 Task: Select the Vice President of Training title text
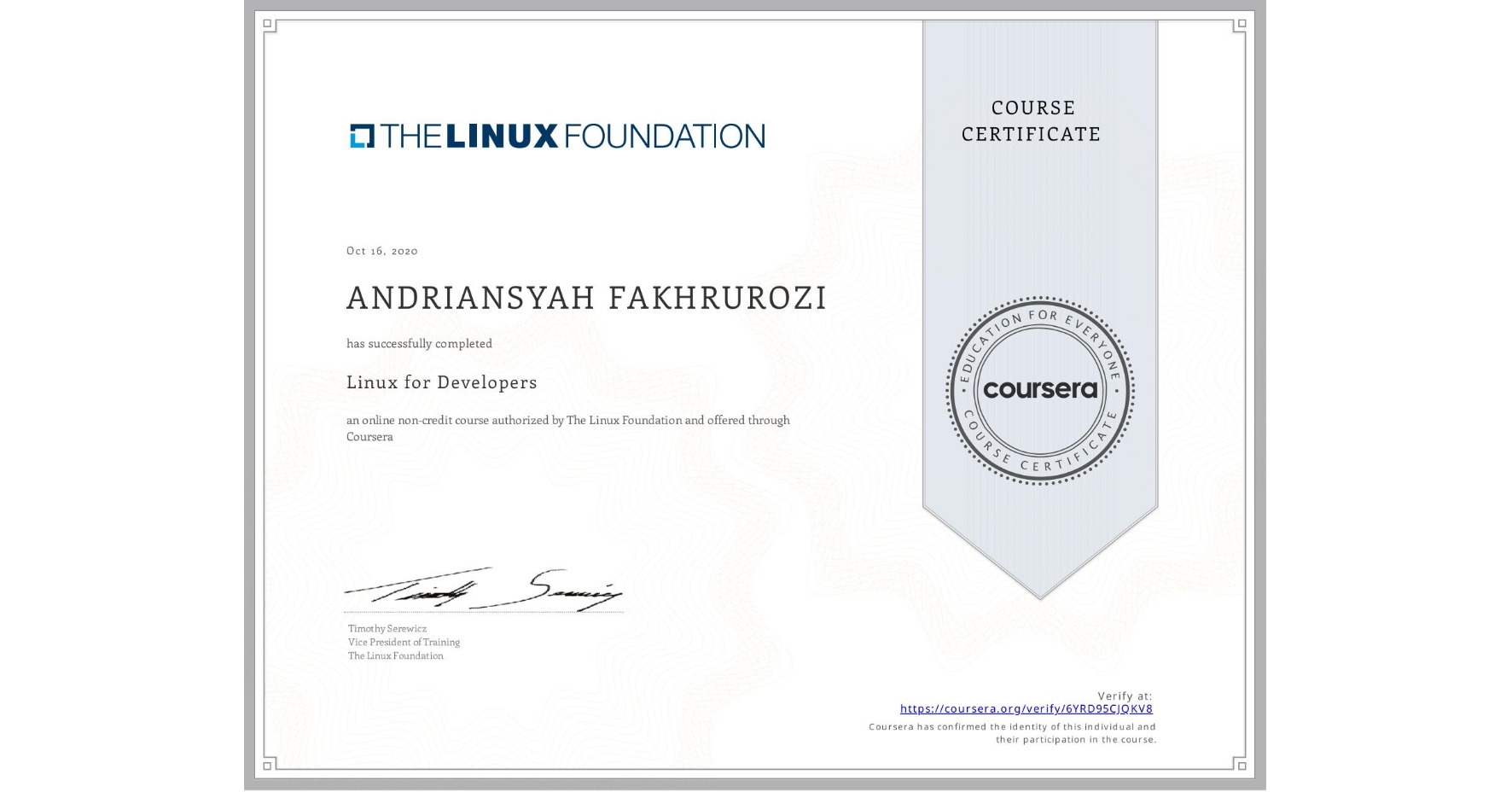click(403, 642)
